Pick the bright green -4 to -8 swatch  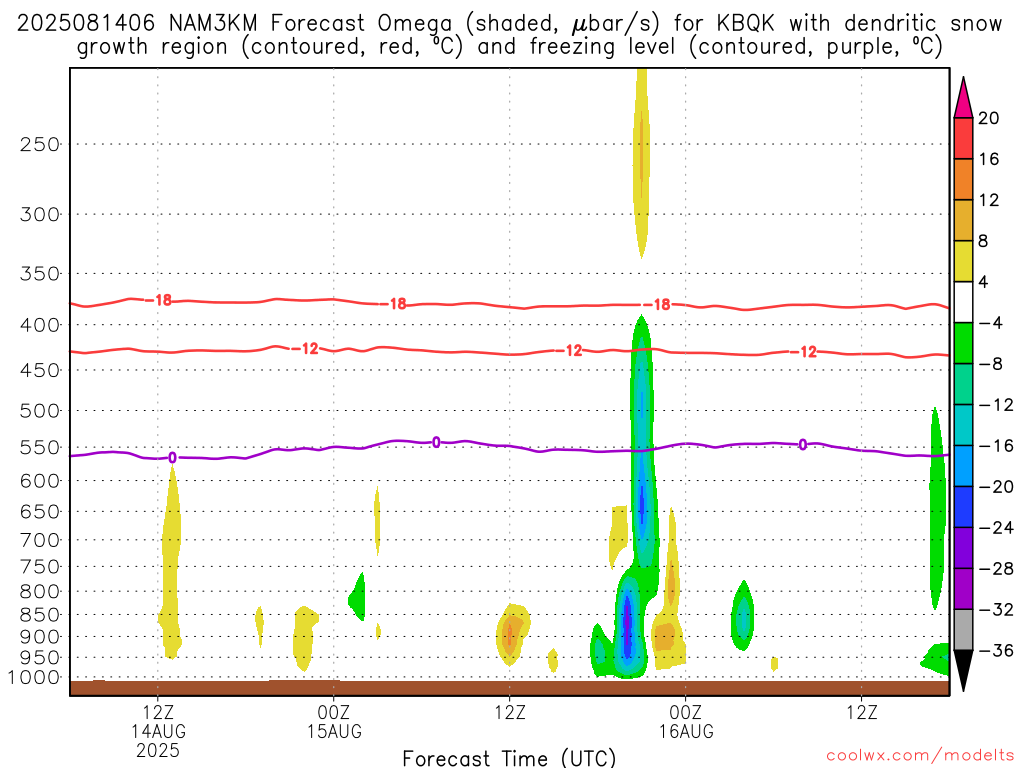(x=963, y=343)
